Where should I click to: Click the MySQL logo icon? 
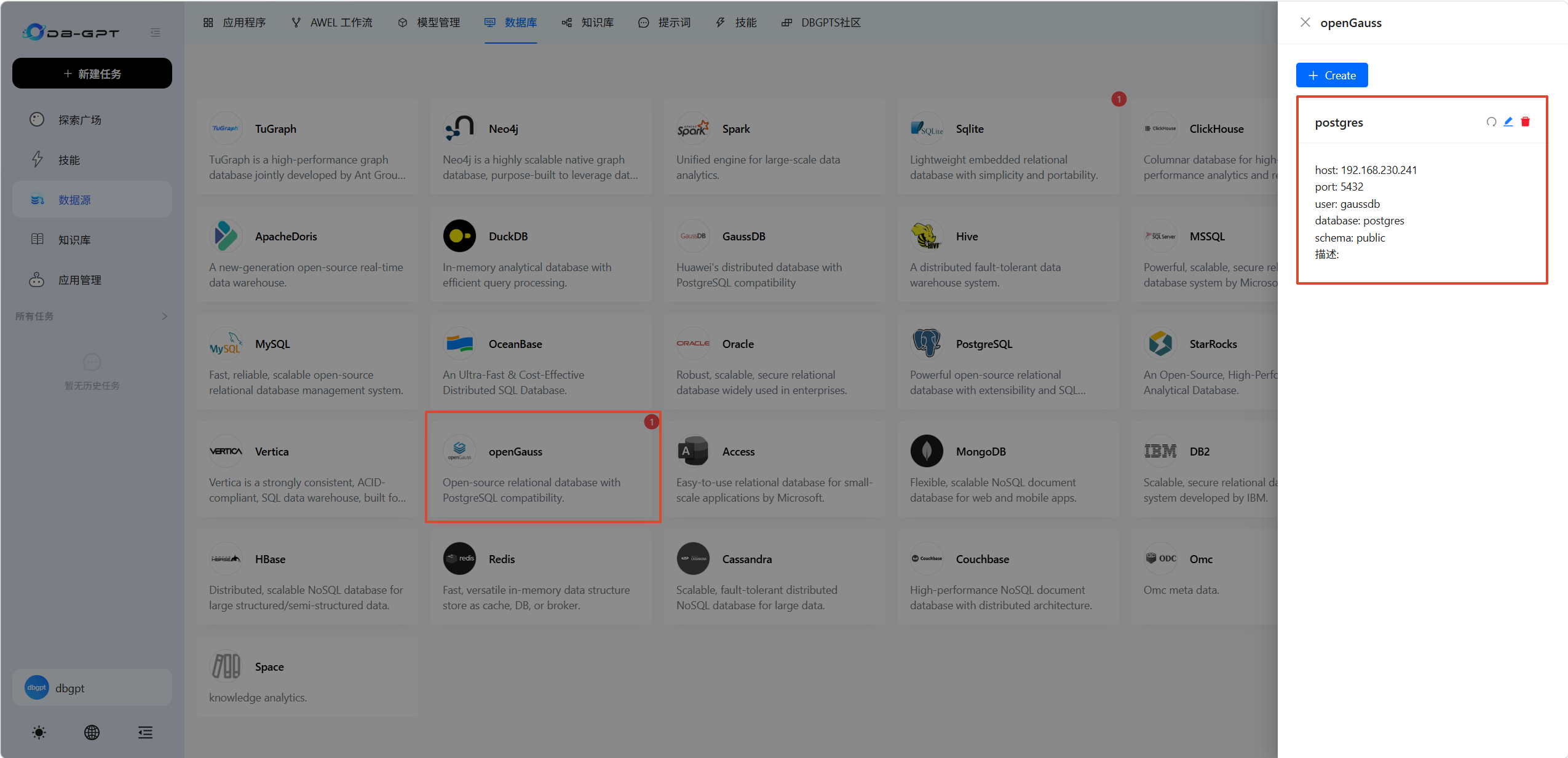coord(226,344)
